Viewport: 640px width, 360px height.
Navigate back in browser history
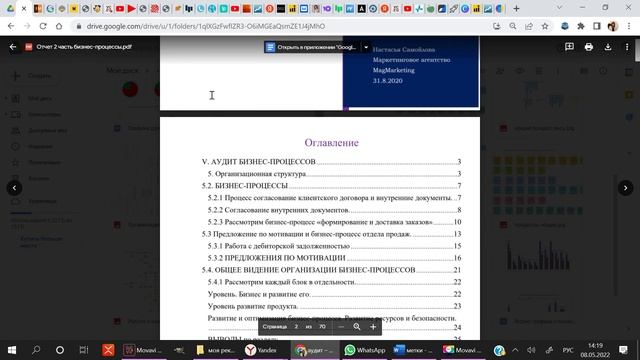(11, 26)
